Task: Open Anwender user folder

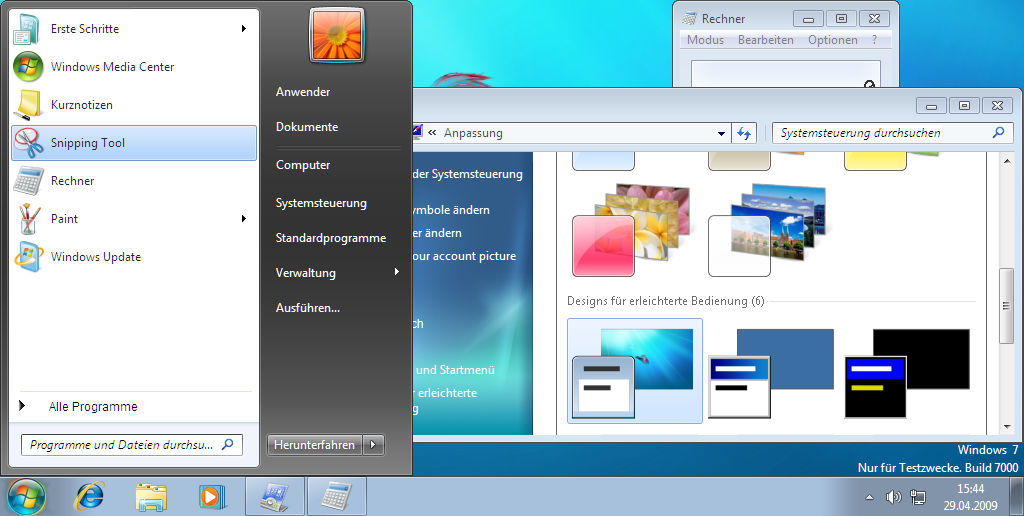Action: 303,91
